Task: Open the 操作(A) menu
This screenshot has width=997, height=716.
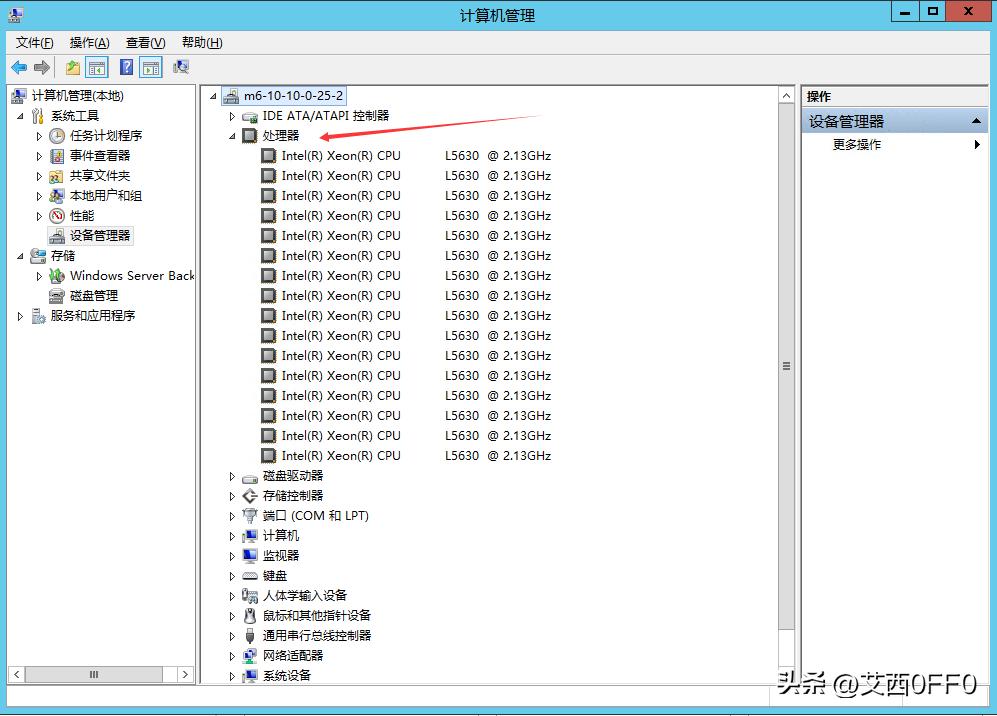Action: tap(90, 43)
